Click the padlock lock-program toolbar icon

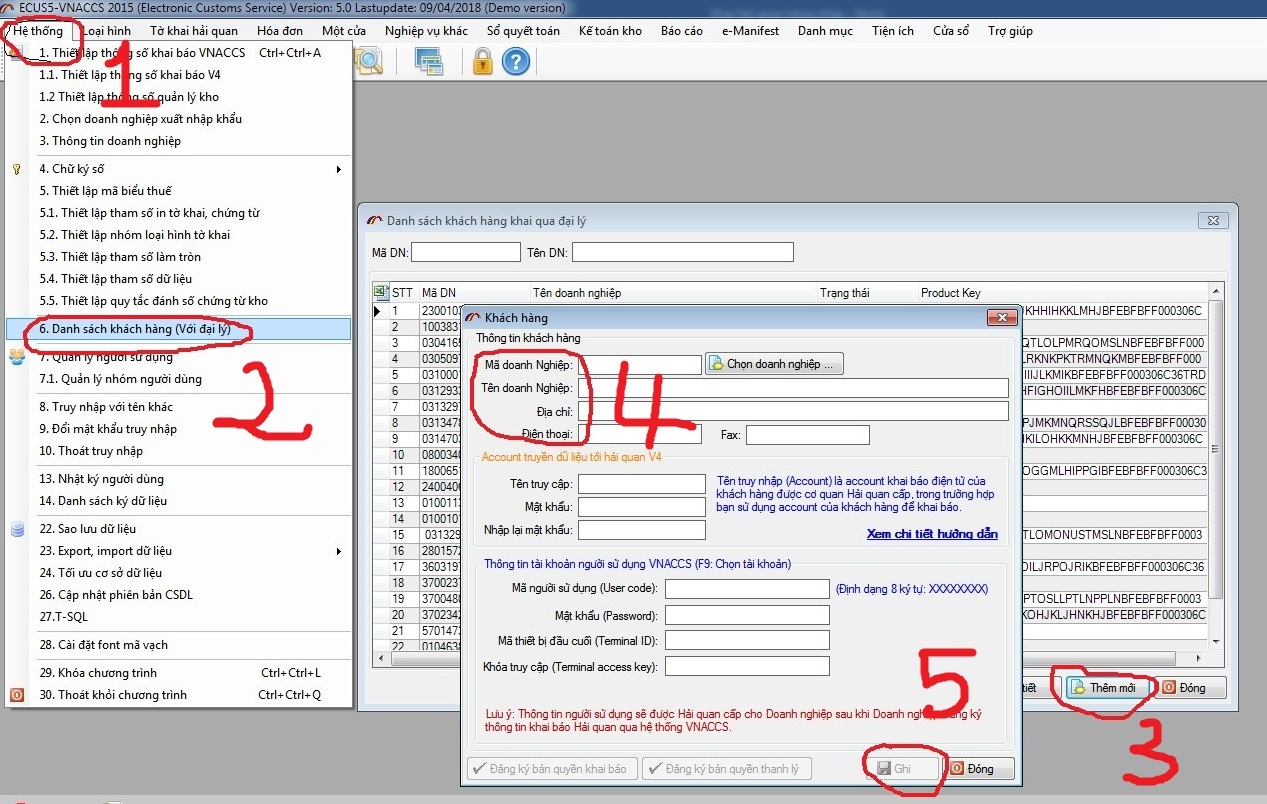pos(482,62)
